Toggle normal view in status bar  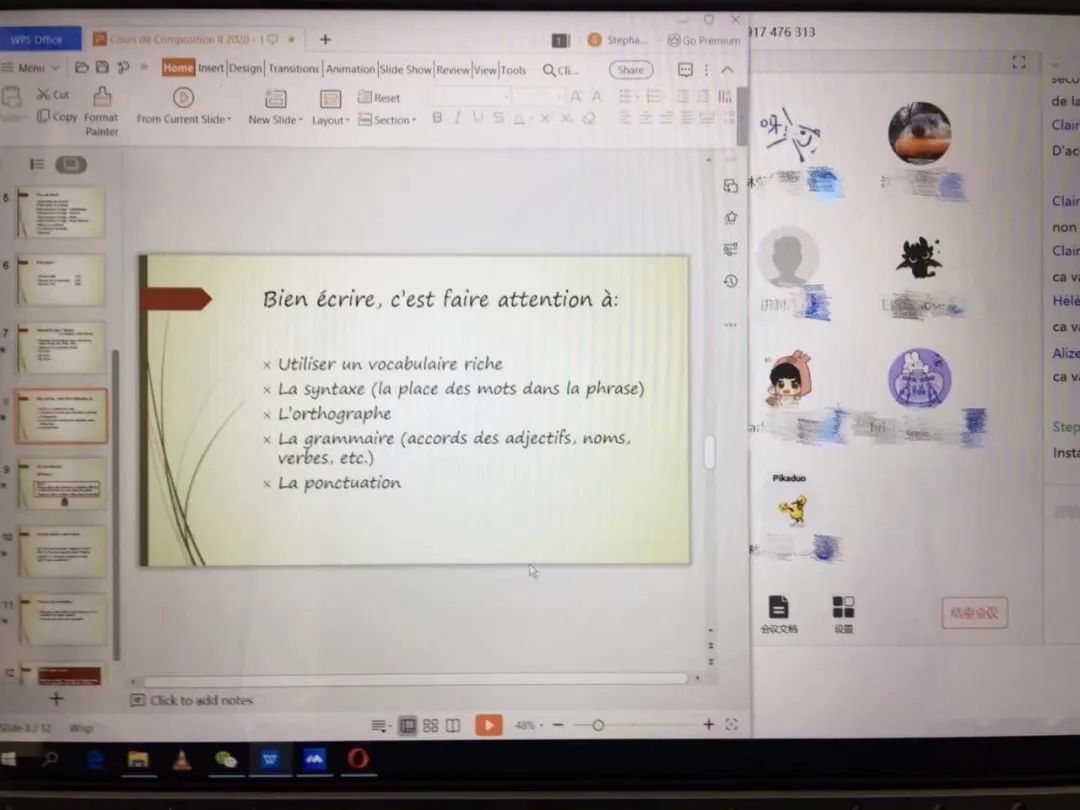coord(407,726)
